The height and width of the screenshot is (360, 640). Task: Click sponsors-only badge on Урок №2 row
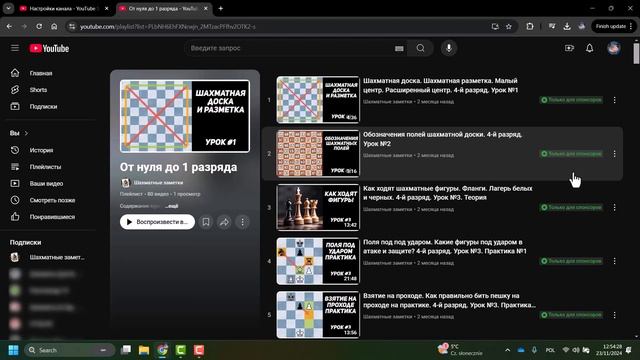[x=571, y=154]
